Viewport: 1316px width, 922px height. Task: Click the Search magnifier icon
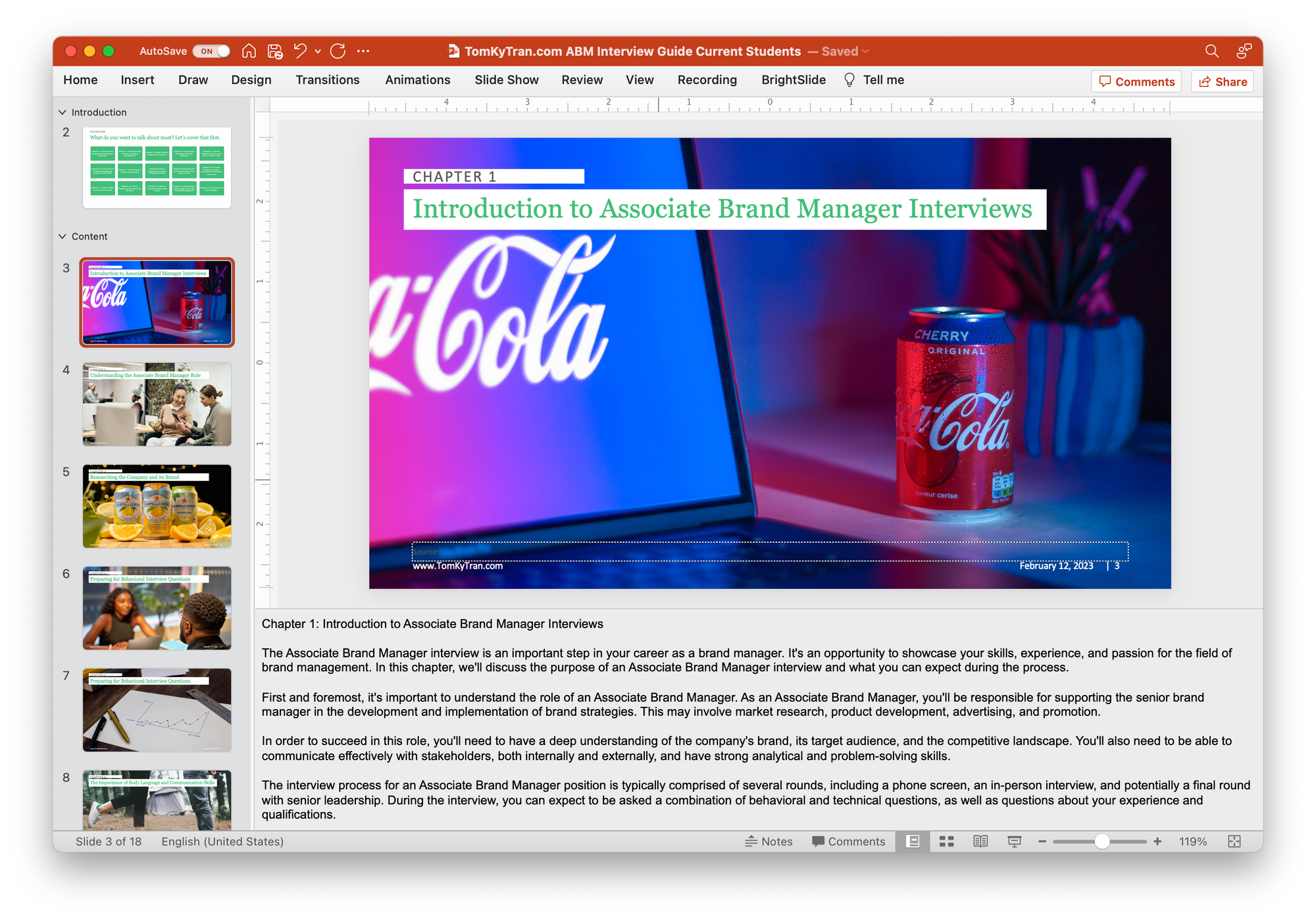[x=1211, y=51]
